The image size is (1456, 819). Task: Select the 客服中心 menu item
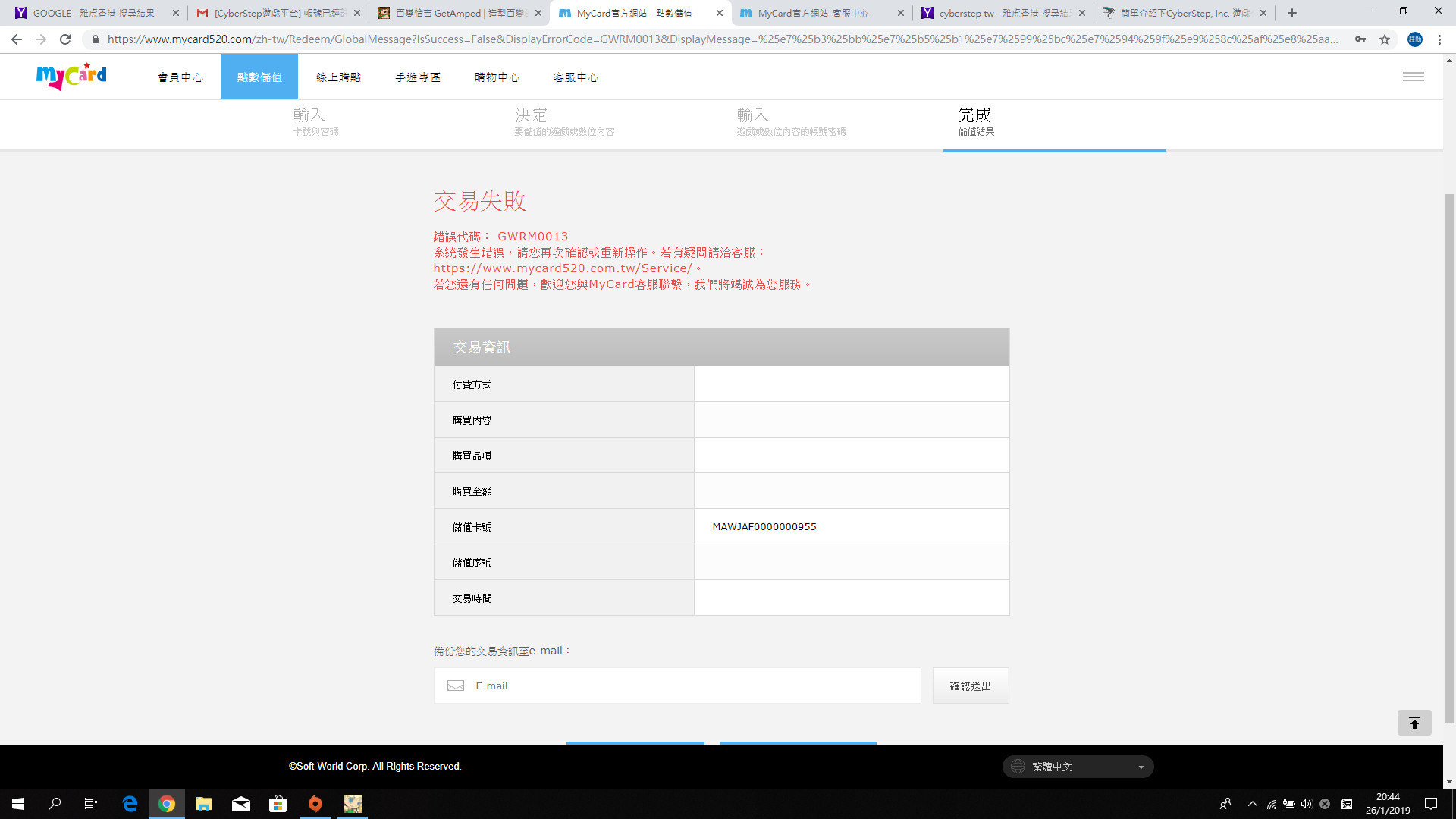pos(576,77)
